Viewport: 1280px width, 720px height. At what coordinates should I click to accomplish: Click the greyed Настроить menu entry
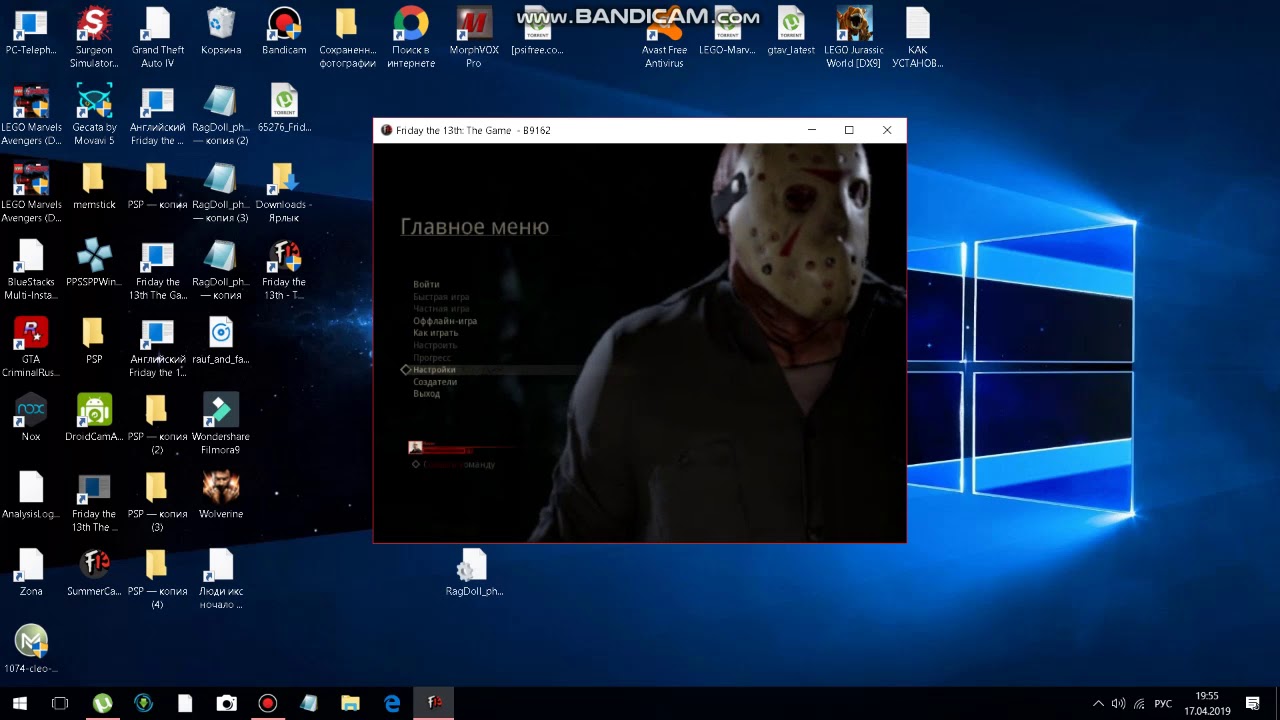pos(435,345)
